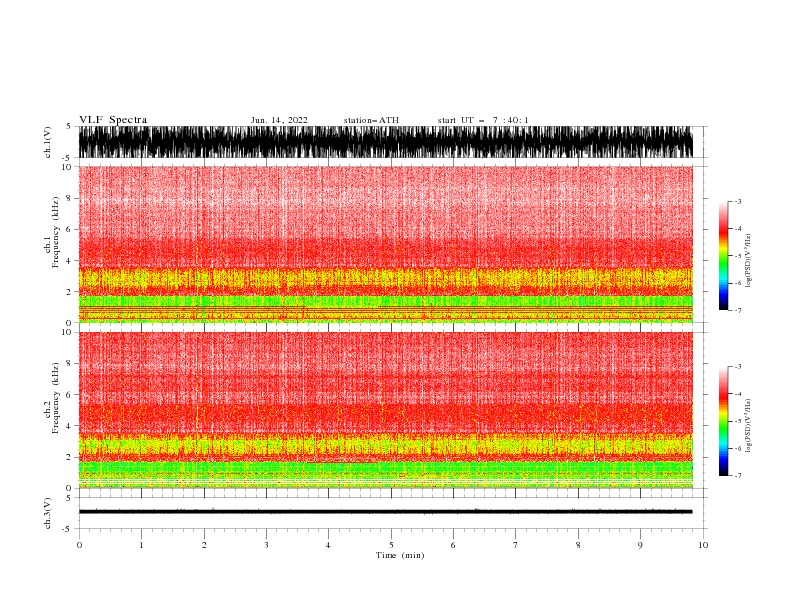Image resolution: width=792 pixels, height=612 pixels.
Task: Click the time axis tick label "0"
Action: (79, 545)
